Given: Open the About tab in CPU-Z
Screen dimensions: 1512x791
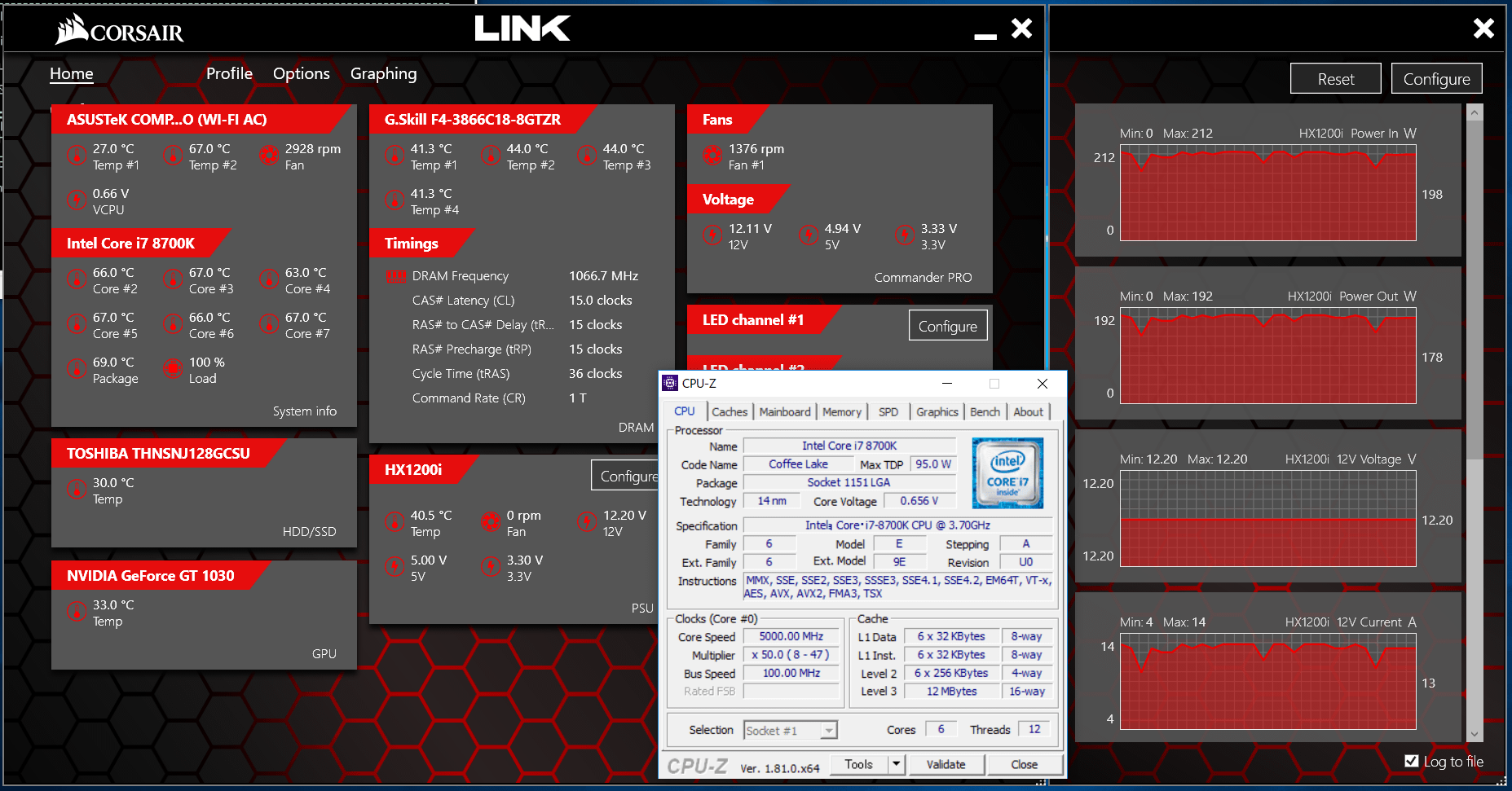Looking at the screenshot, I should coord(1028,412).
